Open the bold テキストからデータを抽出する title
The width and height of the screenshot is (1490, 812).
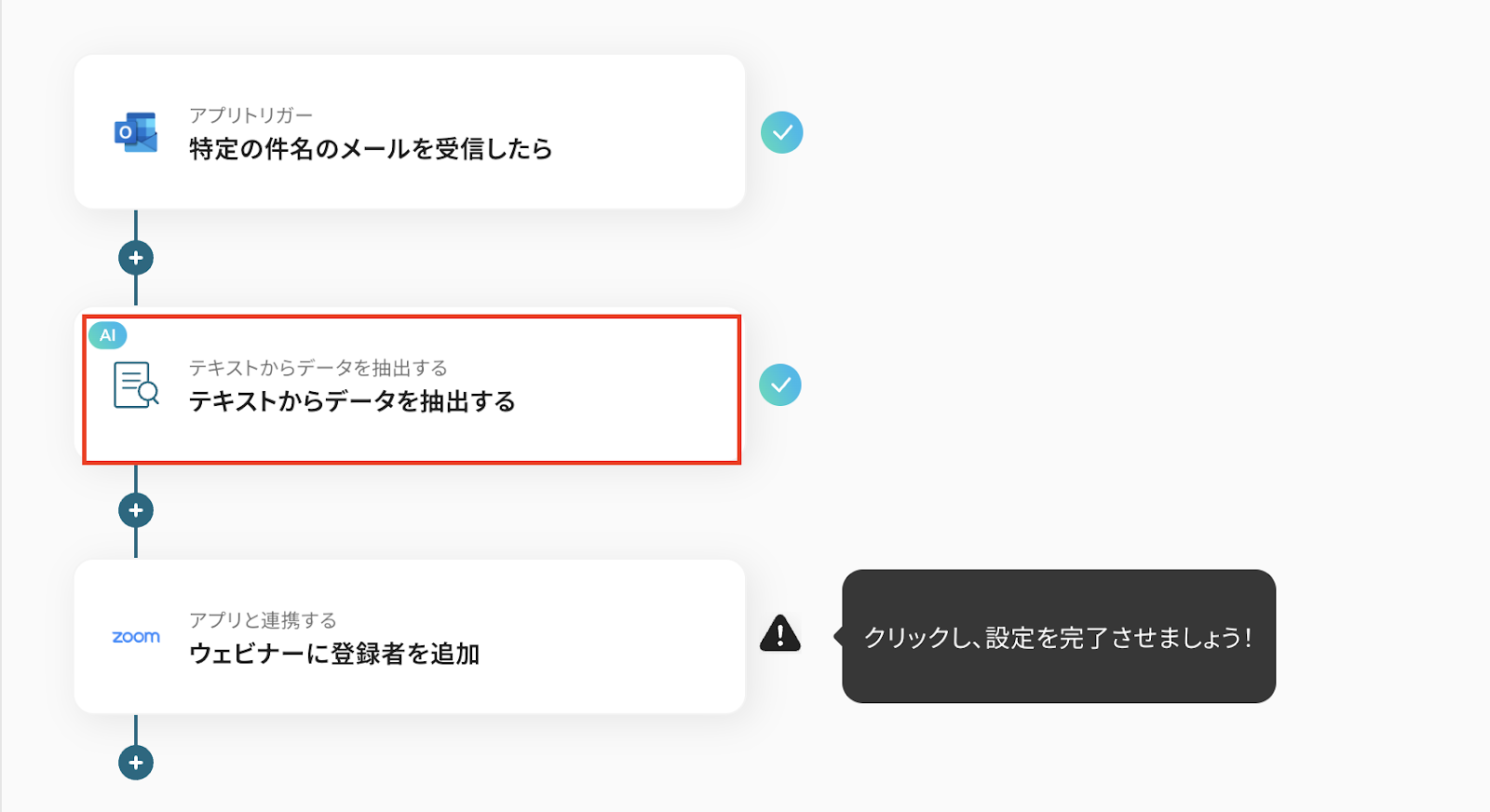352,401
